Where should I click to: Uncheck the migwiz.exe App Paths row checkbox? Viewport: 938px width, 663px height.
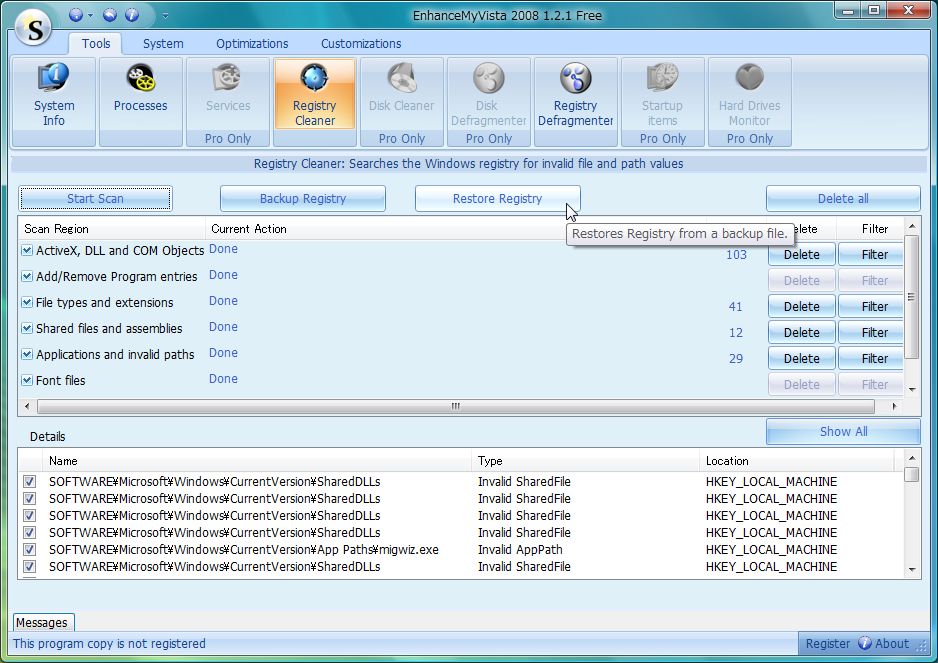click(x=29, y=549)
